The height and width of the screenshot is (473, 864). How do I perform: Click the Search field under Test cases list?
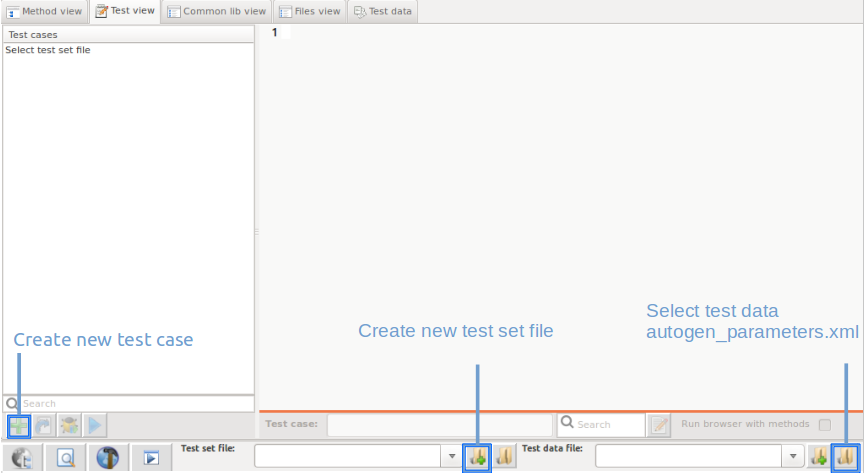(x=128, y=404)
